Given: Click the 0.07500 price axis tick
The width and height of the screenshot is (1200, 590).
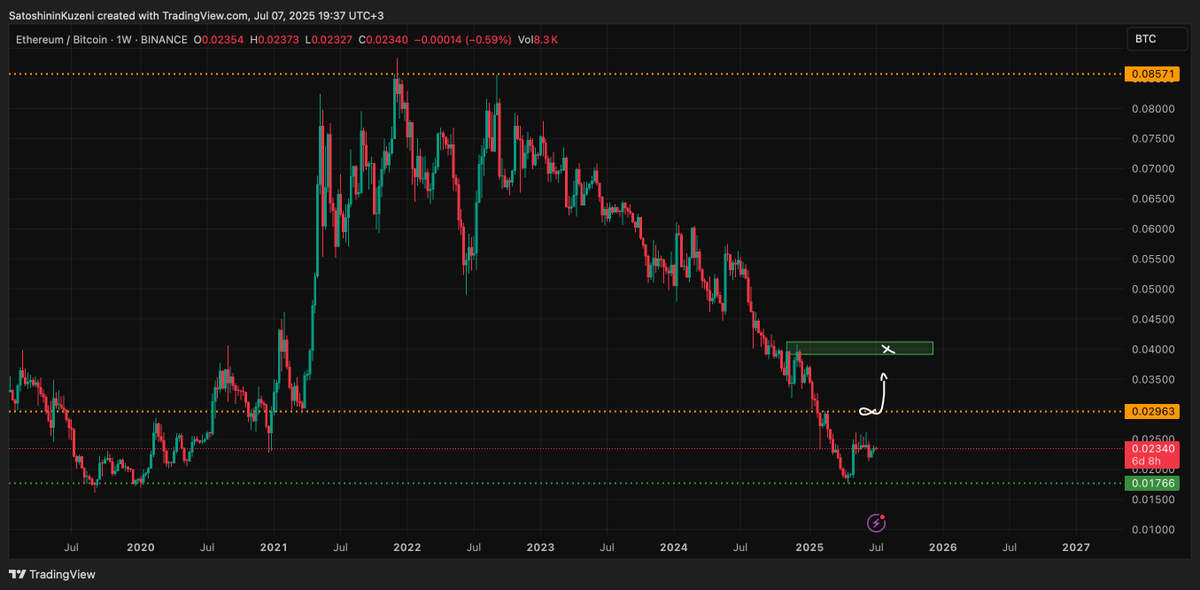Looking at the screenshot, I should [x=1152, y=138].
